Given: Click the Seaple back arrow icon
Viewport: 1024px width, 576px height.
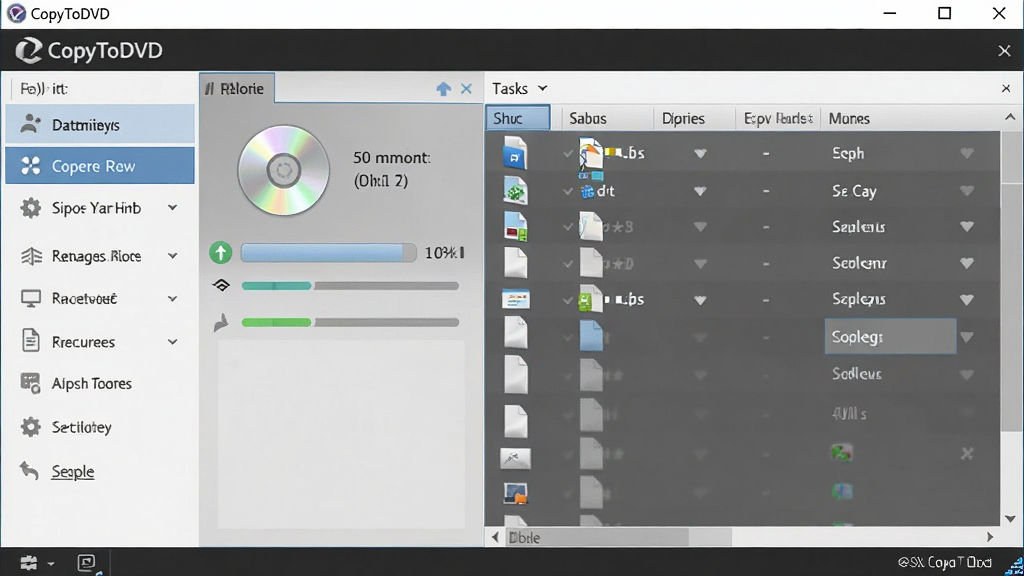Looking at the screenshot, I should click(29, 470).
